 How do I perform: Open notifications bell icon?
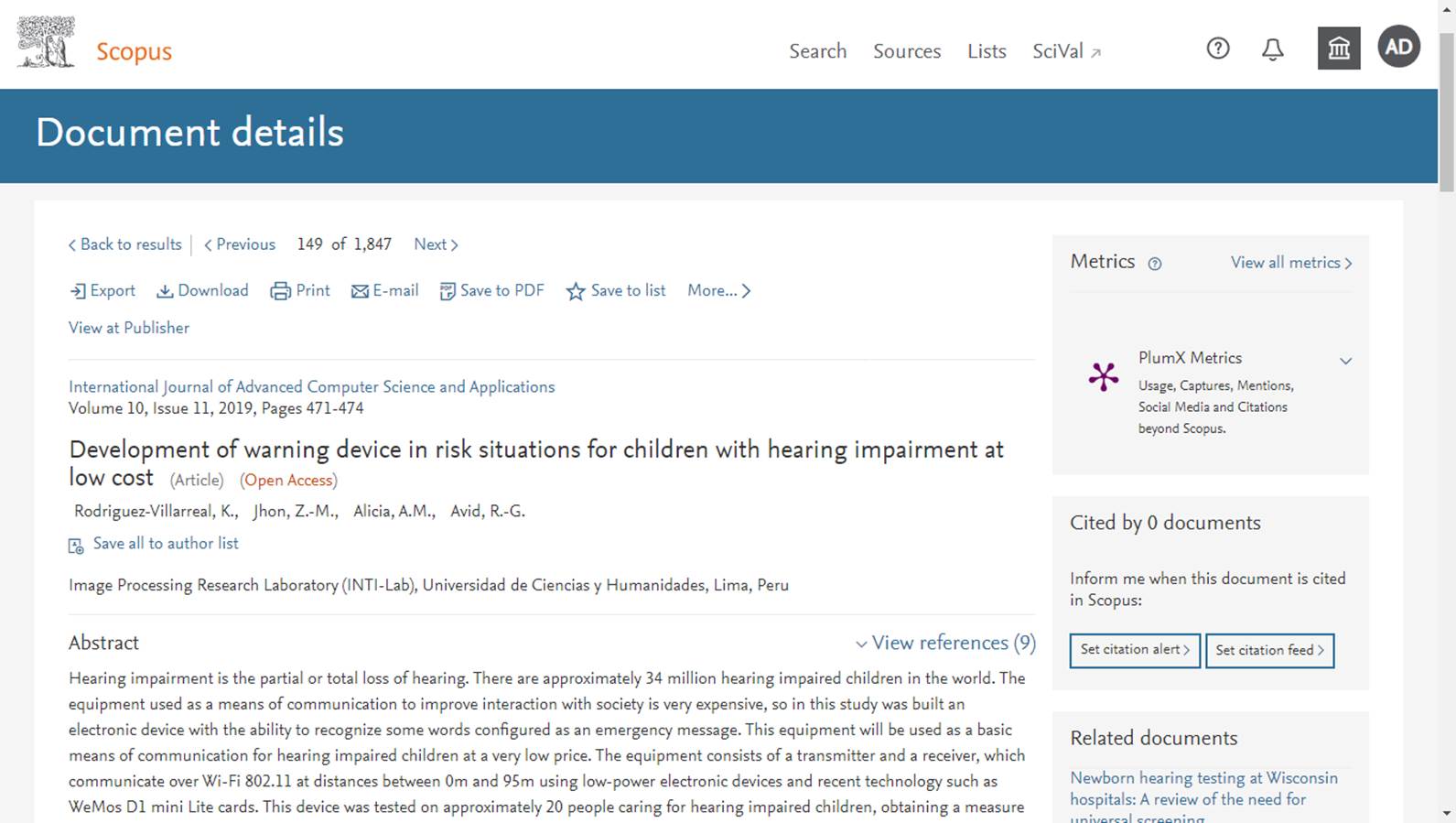click(x=1272, y=49)
